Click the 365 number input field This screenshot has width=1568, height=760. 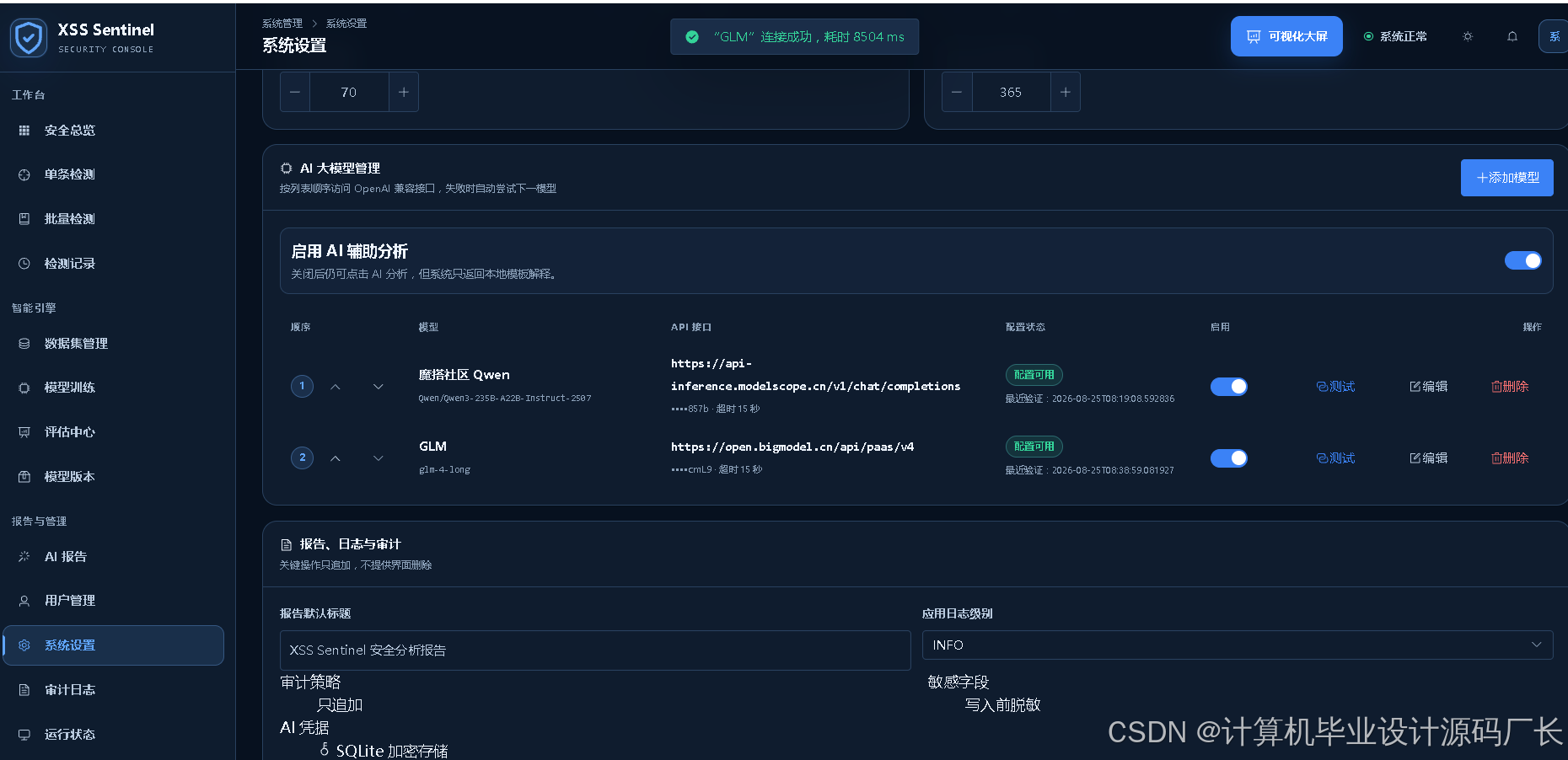click(1011, 93)
